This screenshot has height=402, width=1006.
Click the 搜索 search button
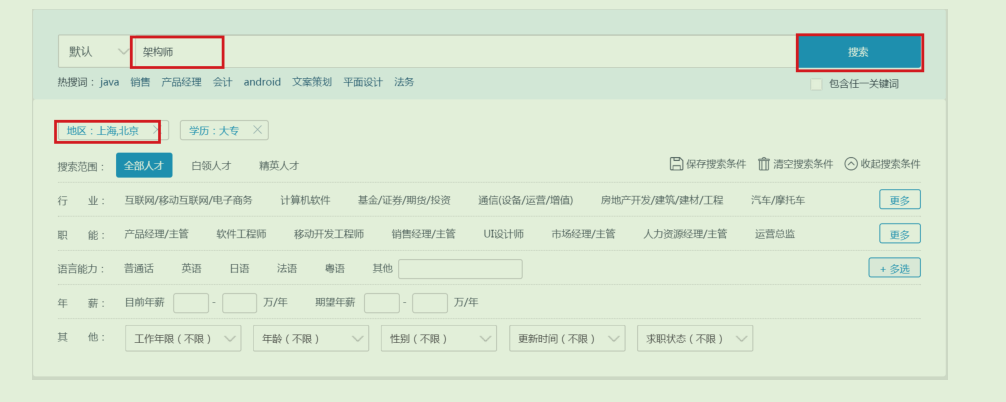859,53
